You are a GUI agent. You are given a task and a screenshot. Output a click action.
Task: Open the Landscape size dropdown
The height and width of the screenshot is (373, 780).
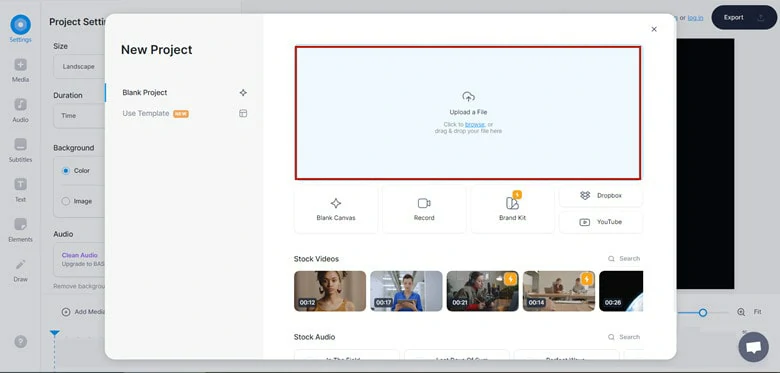[x=79, y=67]
